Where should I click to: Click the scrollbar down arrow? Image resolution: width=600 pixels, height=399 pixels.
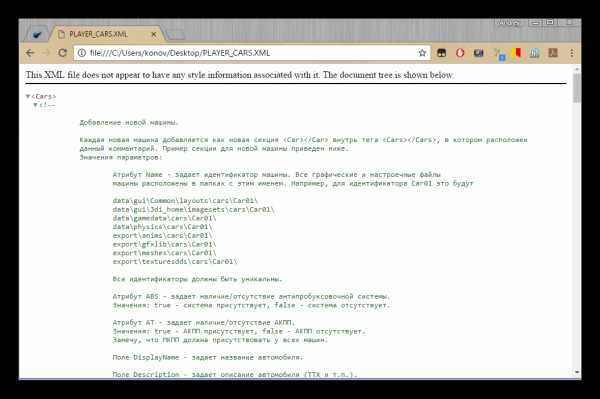coord(576,372)
